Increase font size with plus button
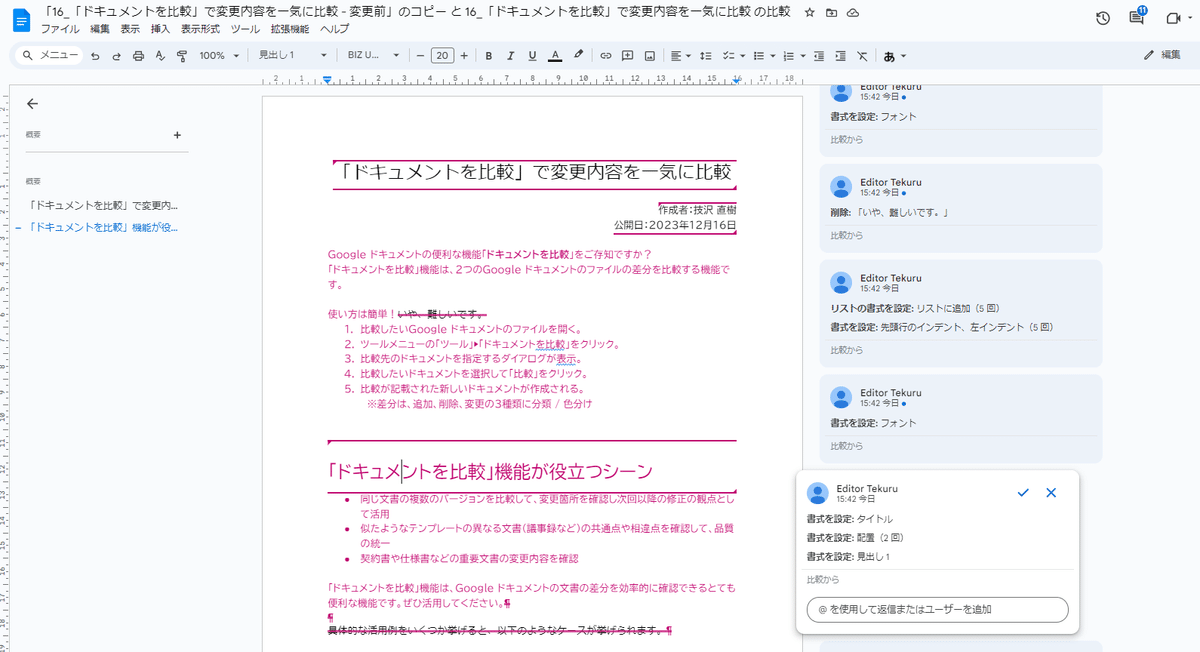The image size is (1200, 652). click(x=464, y=56)
